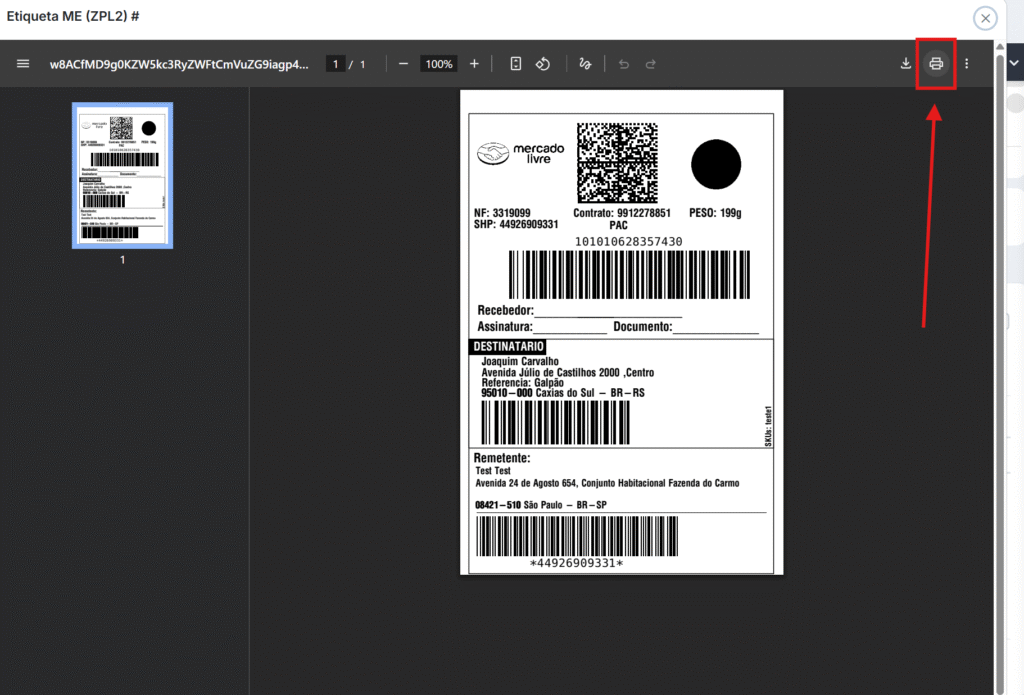Click the Mercado Livre label page
1024x695 pixels.
621,332
